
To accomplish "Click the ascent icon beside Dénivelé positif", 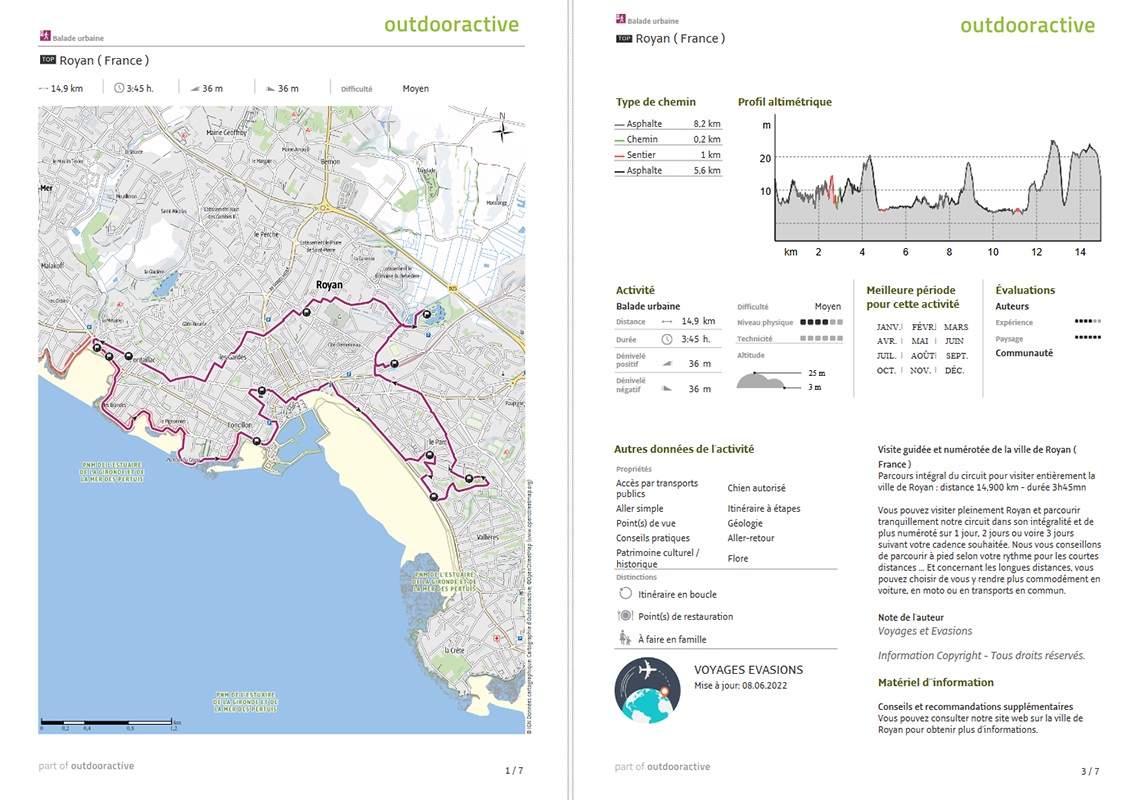I will pos(667,363).
